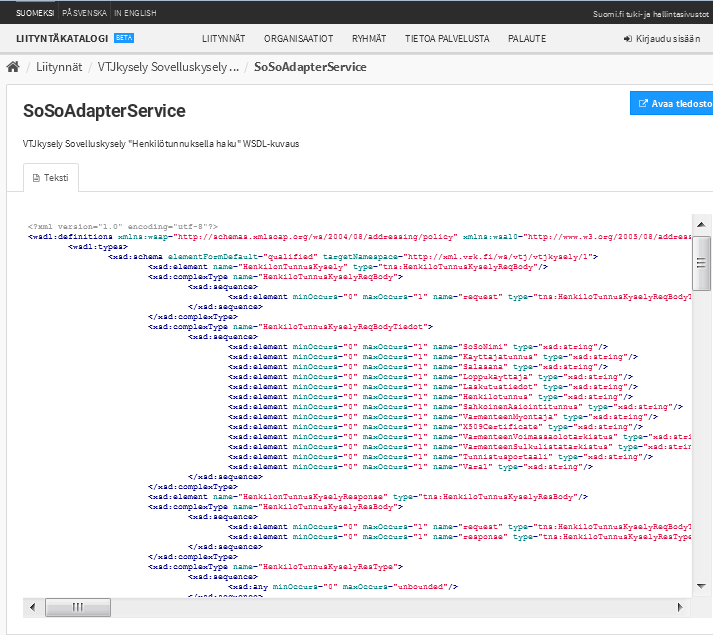Click the horizontal scrollbar thumb

point(78,607)
